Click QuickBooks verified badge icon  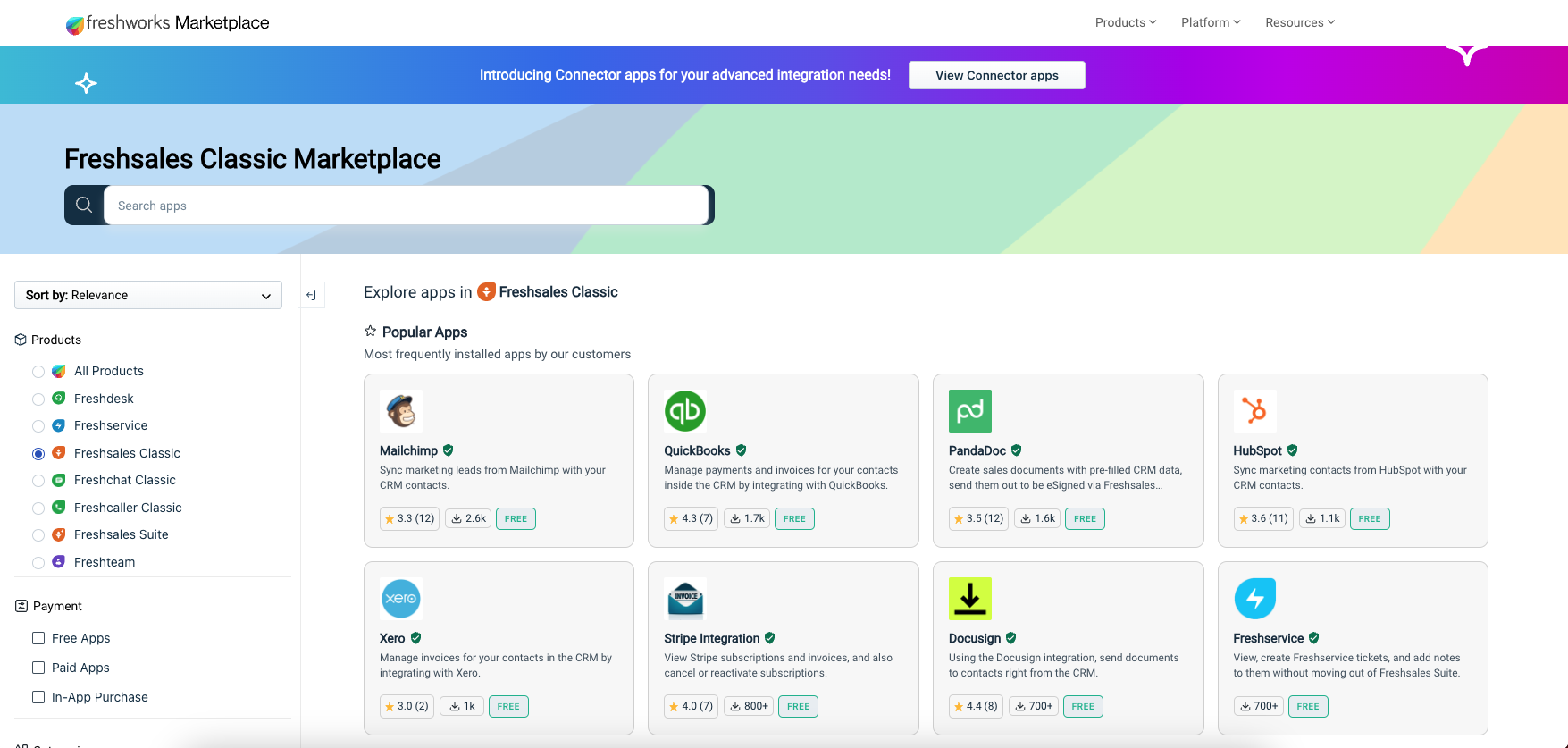pyautogui.click(x=742, y=450)
